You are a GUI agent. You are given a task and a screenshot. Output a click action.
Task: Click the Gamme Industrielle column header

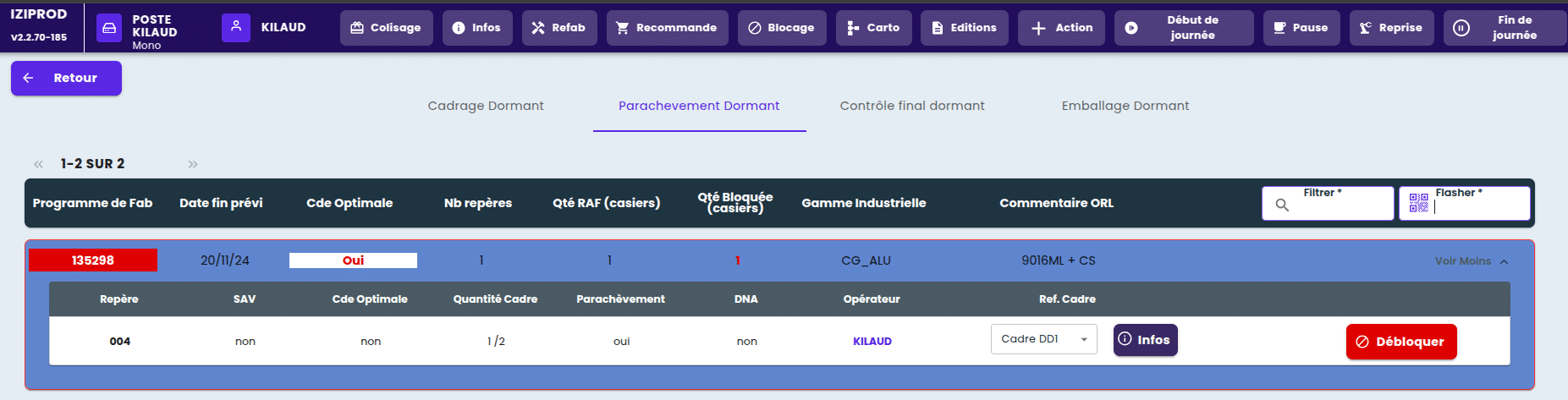pos(864,203)
